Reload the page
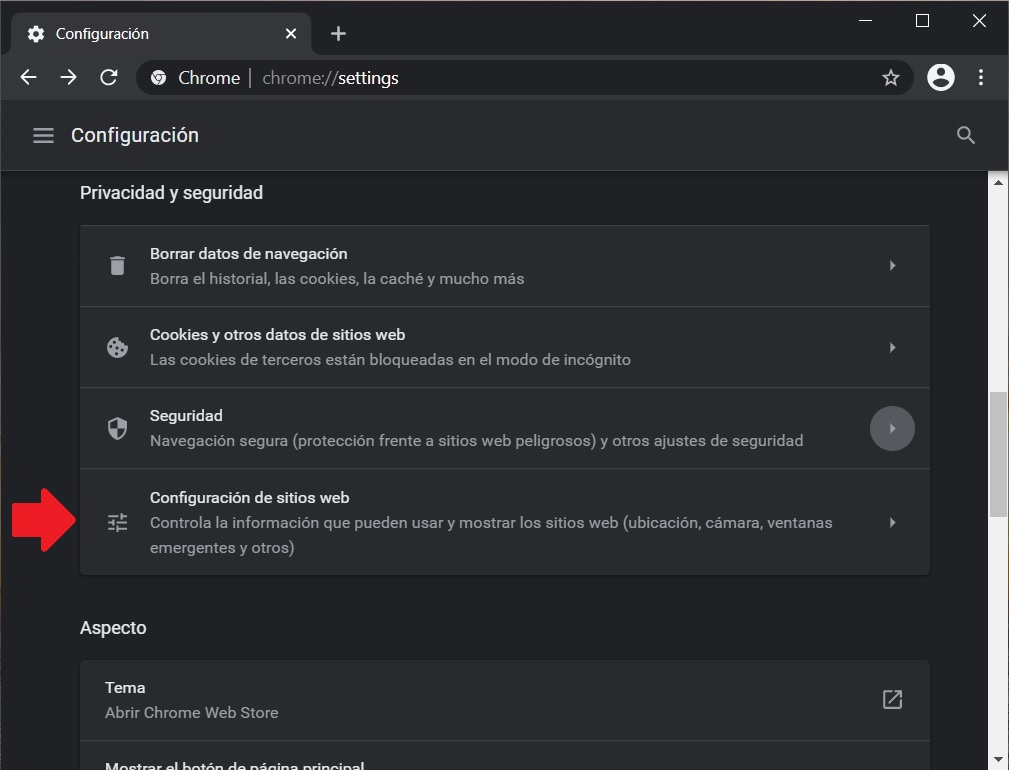Image resolution: width=1009 pixels, height=770 pixels. 109,78
